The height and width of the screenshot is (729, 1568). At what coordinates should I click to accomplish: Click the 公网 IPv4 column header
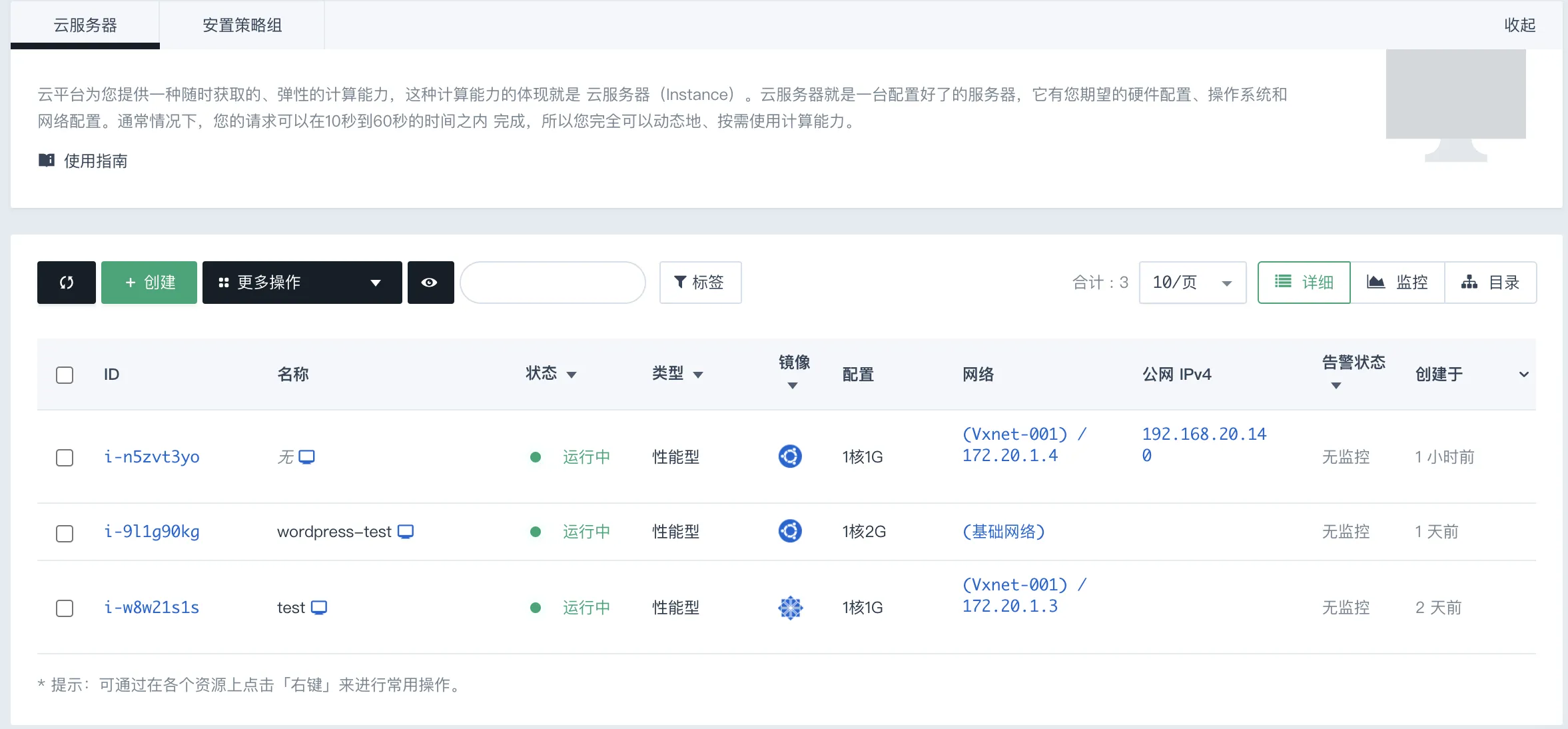pos(1177,374)
